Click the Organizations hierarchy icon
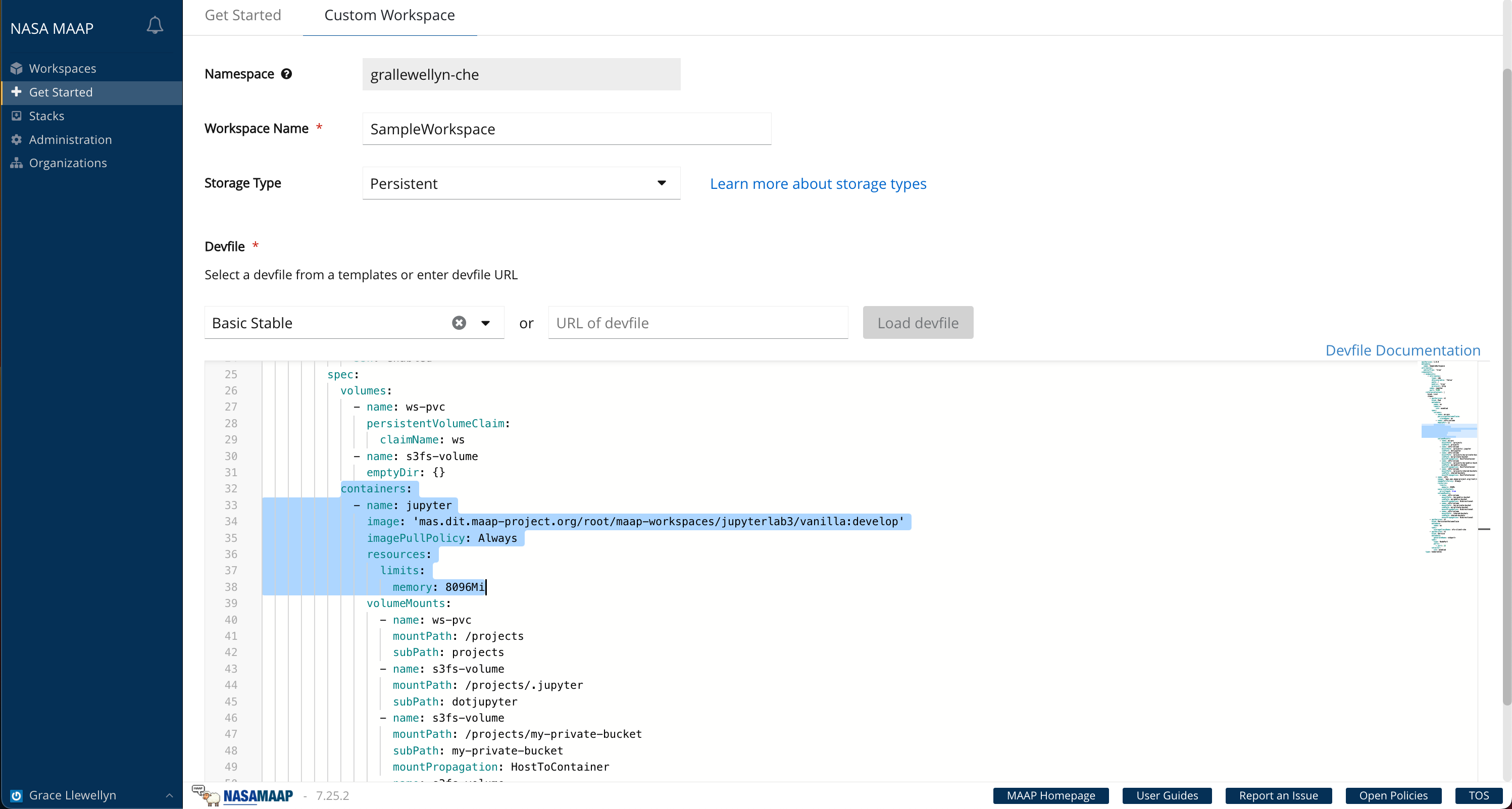Viewport: 1512px width, 809px height. click(17, 163)
